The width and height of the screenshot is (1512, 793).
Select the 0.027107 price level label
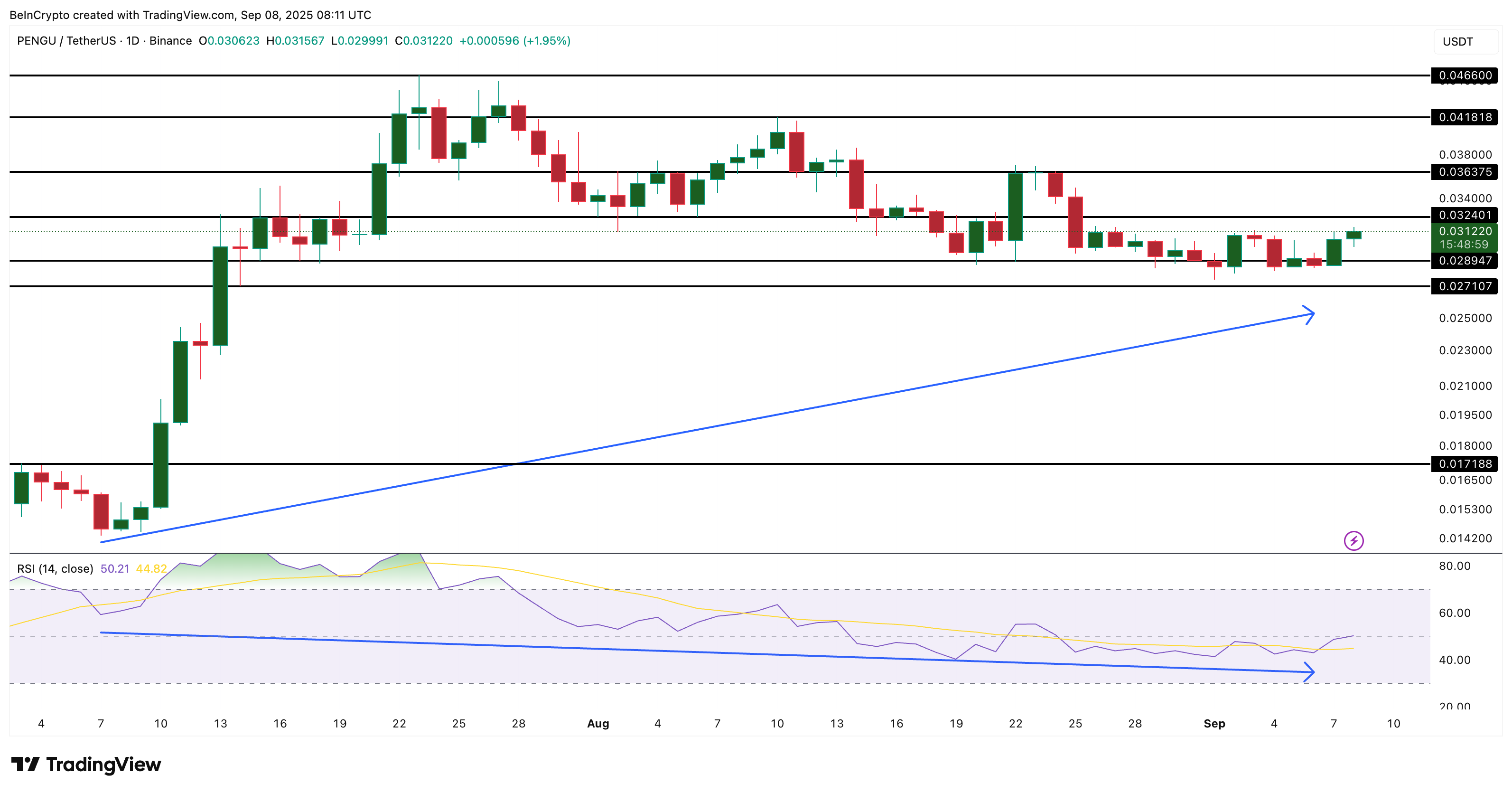point(1465,286)
